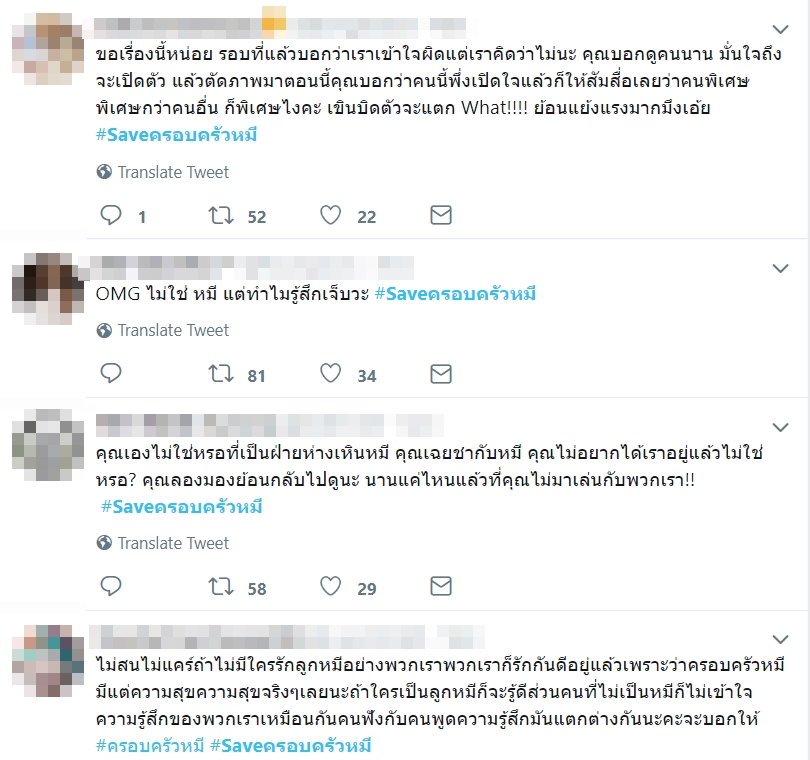The image size is (810, 760).
Task: Retweet the tweet with 58 retweets
Action: point(221,586)
